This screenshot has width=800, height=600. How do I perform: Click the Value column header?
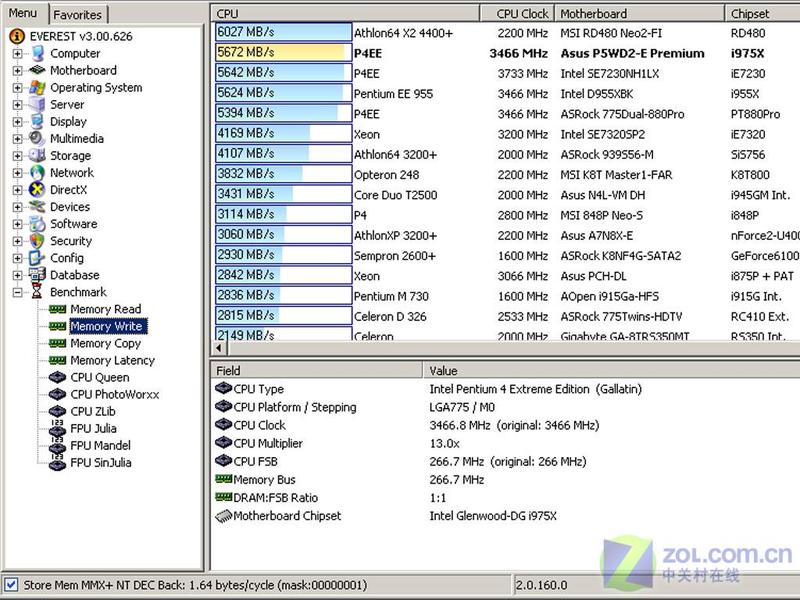611,370
